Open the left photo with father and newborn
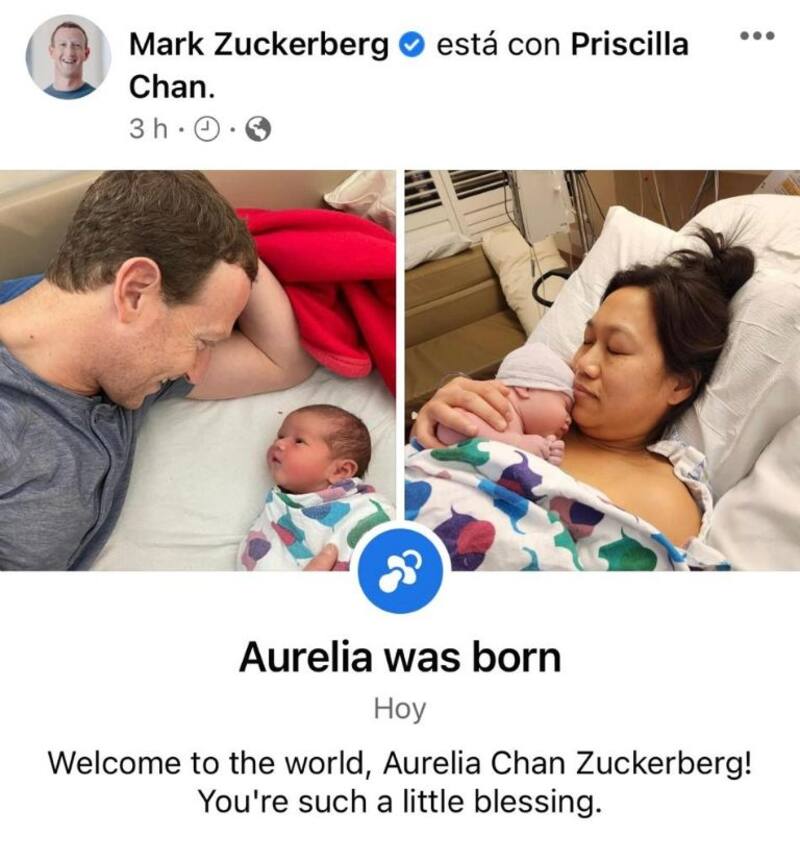800x861 pixels. [198, 370]
